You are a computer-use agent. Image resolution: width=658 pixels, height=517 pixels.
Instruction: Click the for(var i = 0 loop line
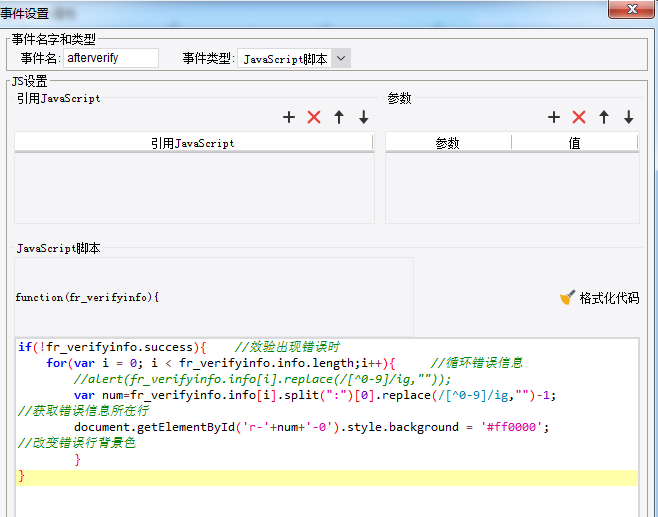[221, 363]
